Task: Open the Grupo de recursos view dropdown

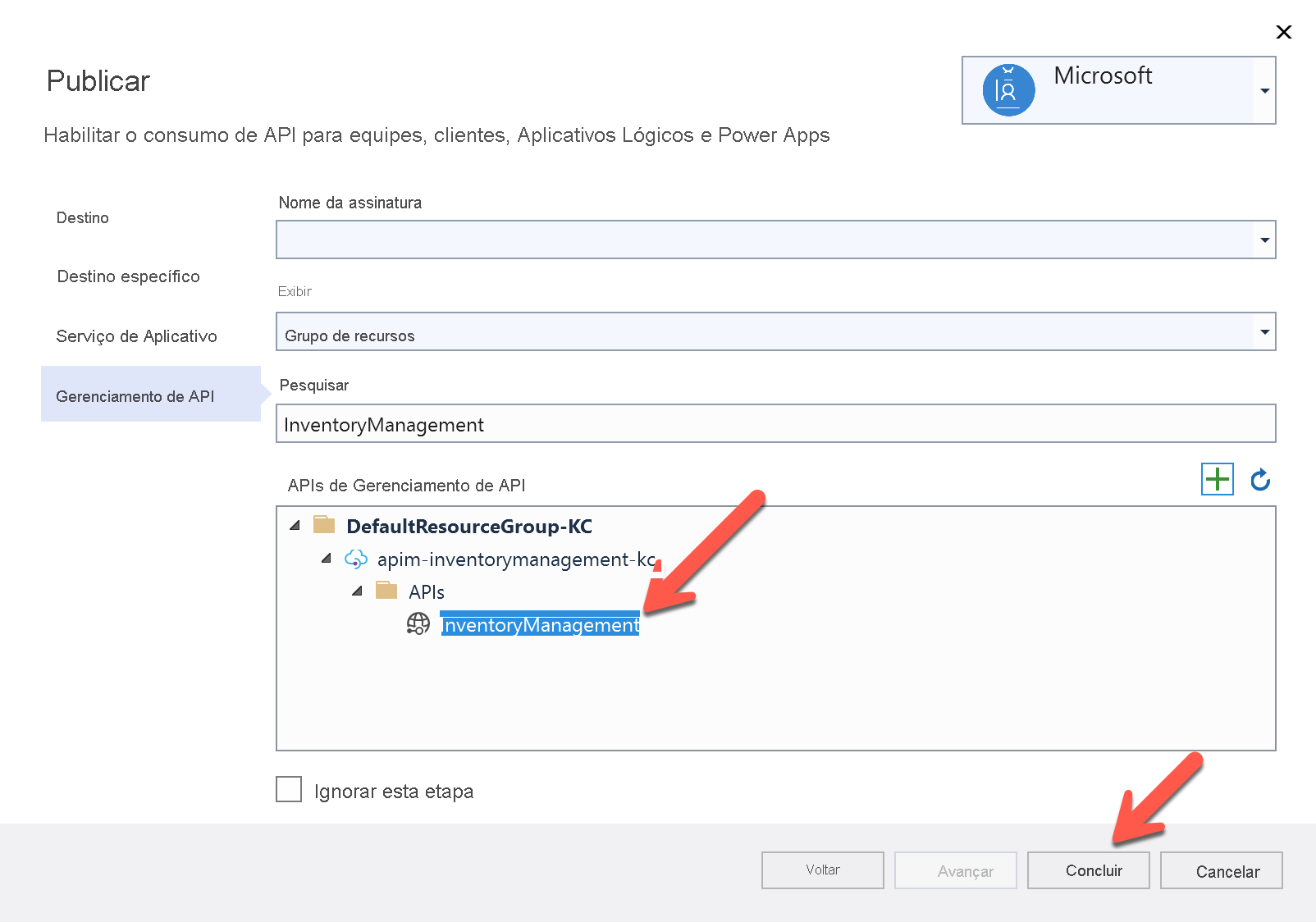Action: pos(775,331)
